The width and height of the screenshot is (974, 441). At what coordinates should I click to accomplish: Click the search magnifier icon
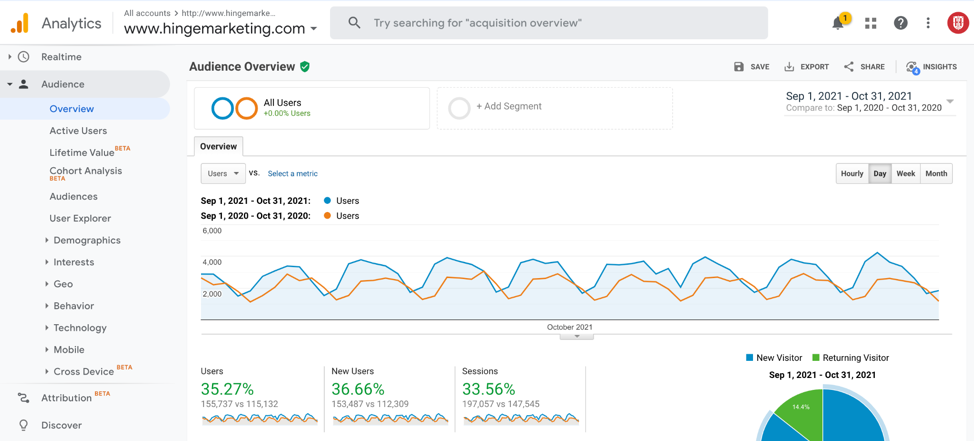(x=354, y=23)
